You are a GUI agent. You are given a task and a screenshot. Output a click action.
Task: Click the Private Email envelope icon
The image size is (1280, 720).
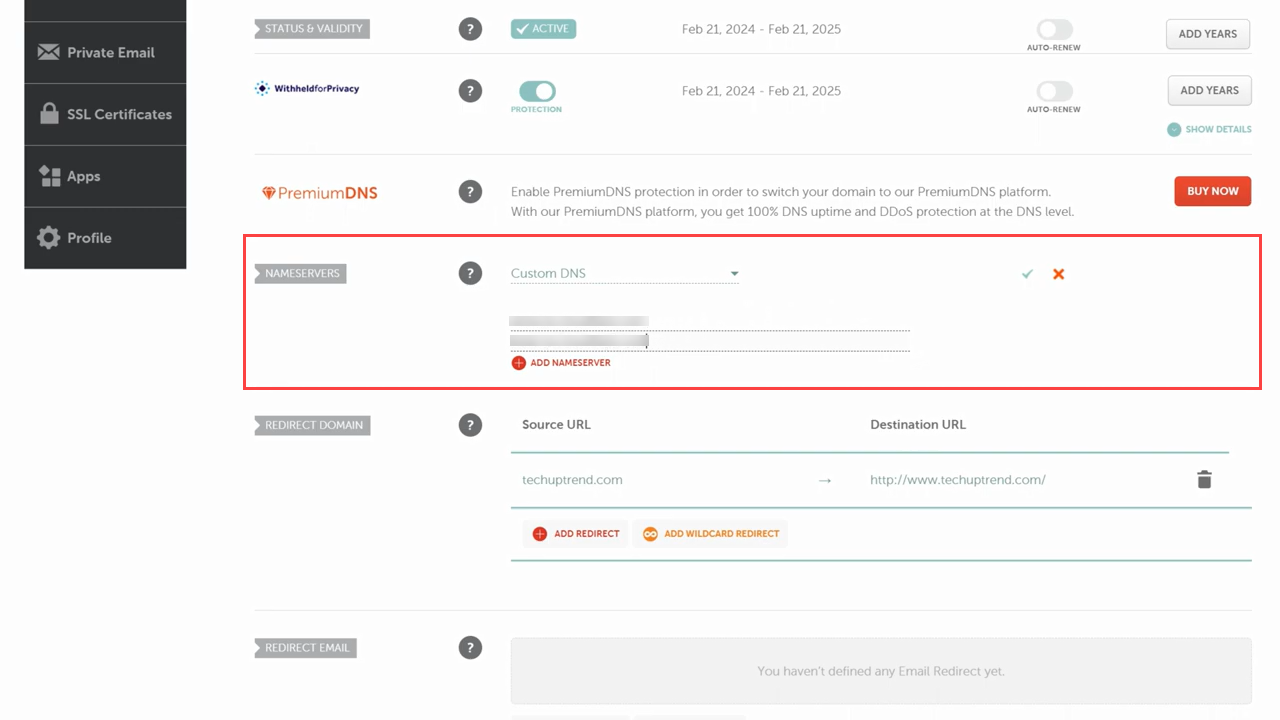click(x=48, y=52)
